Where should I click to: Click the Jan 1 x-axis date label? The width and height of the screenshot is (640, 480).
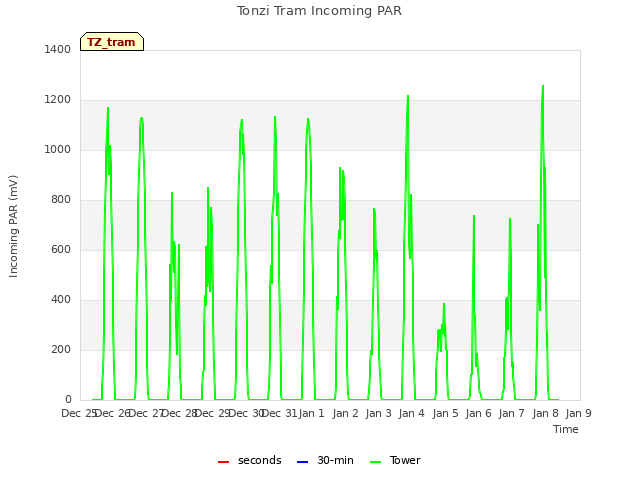click(x=311, y=413)
